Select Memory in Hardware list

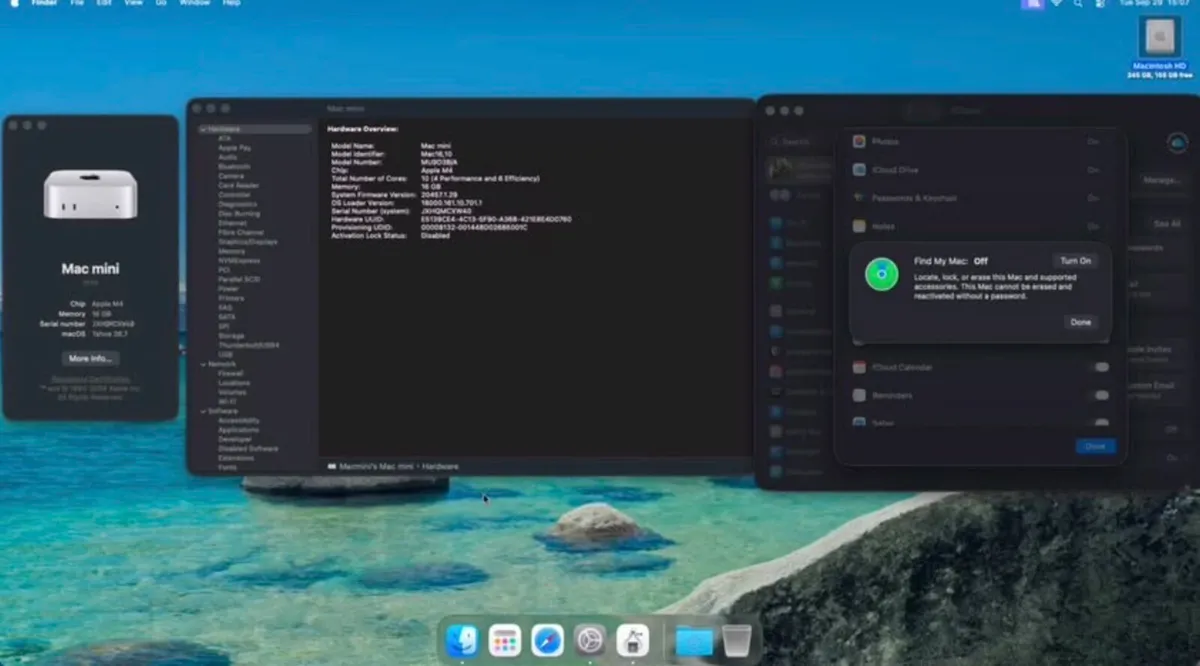click(x=231, y=251)
